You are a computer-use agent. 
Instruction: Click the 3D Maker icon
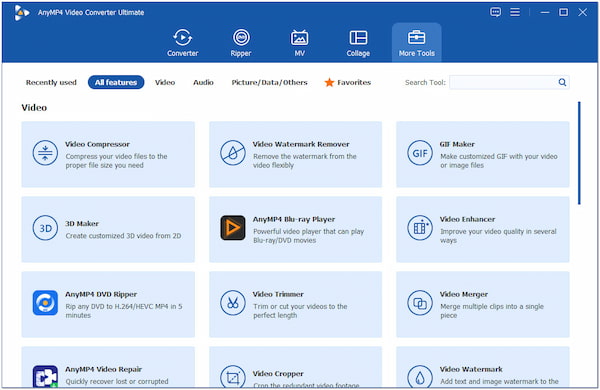point(45,228)
